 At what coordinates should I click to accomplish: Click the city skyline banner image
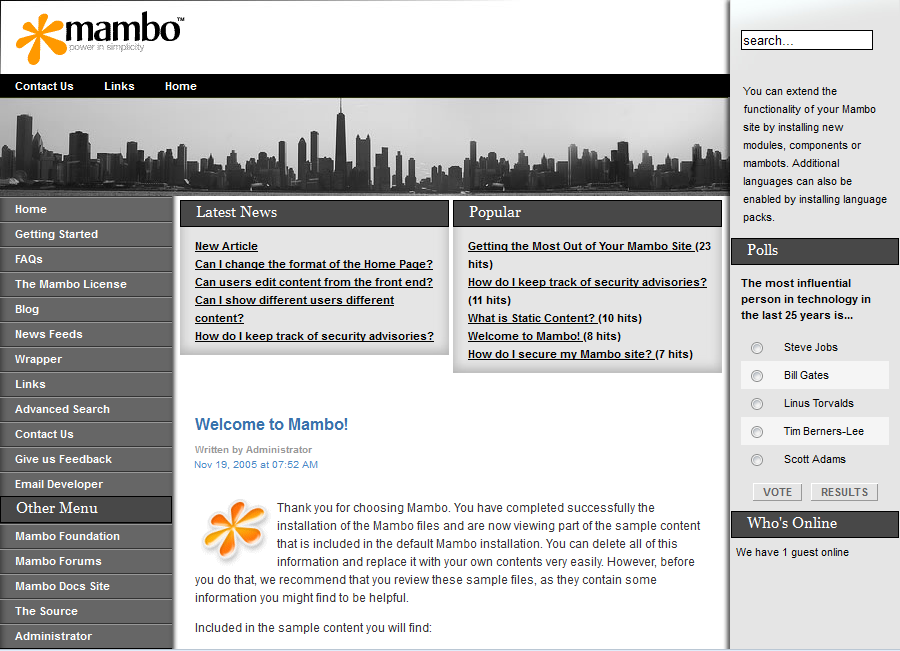pos(364,146)
